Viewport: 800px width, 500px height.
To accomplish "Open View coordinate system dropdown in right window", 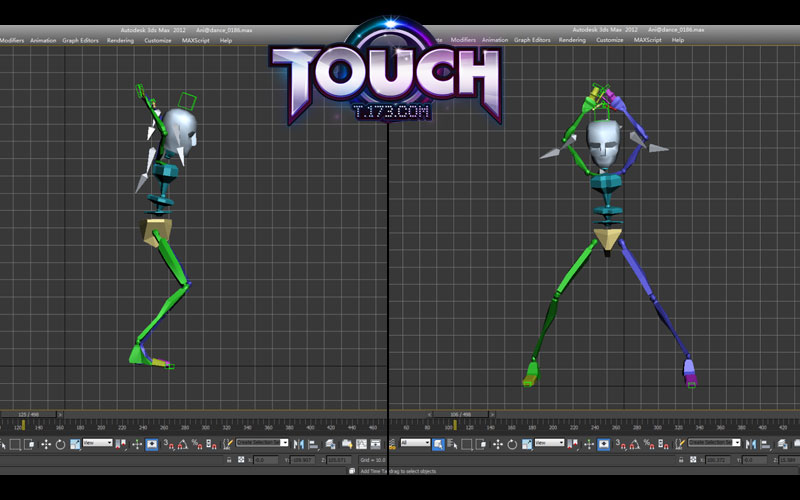I will (549, 443).
